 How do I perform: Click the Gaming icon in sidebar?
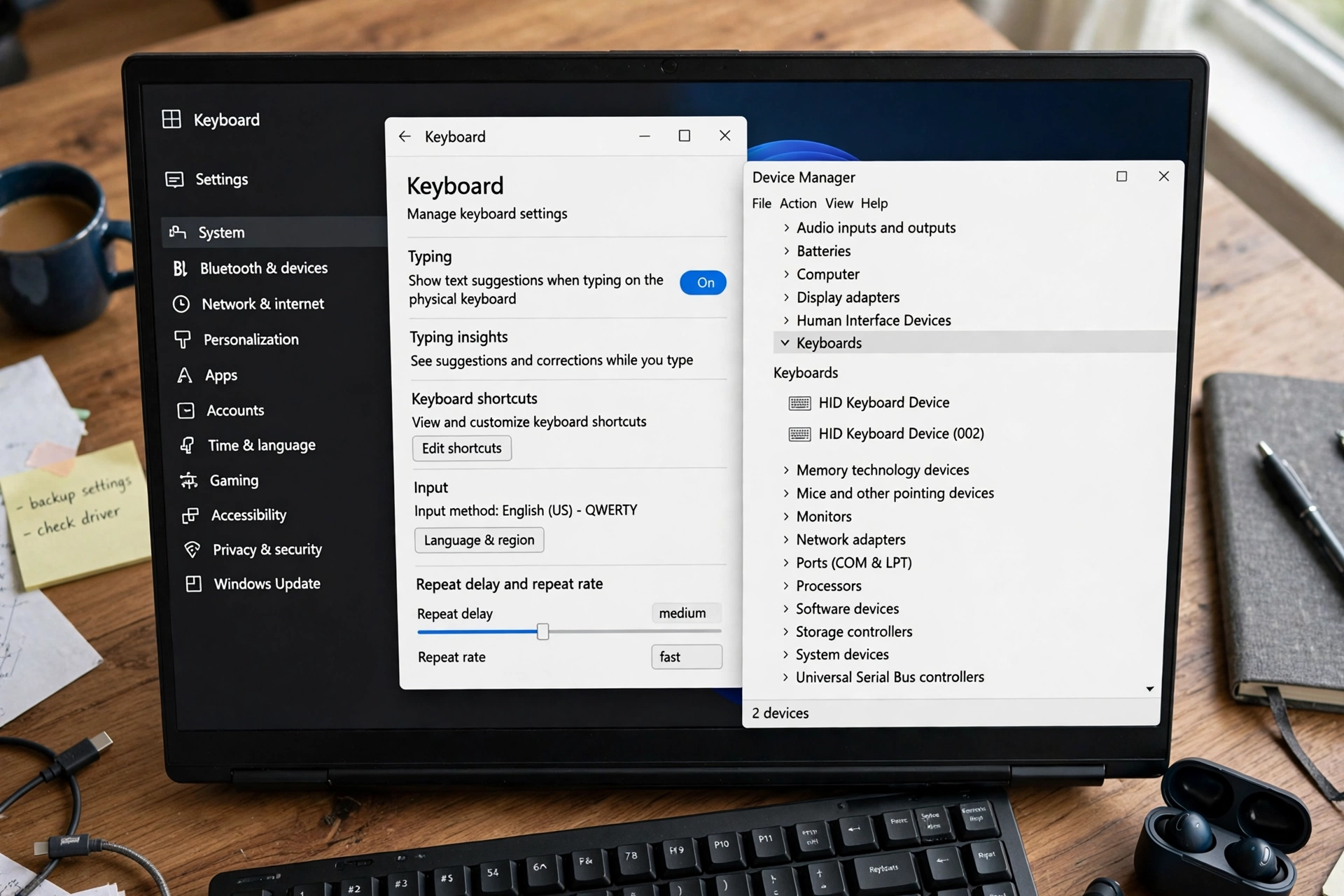tap(188, 480)
